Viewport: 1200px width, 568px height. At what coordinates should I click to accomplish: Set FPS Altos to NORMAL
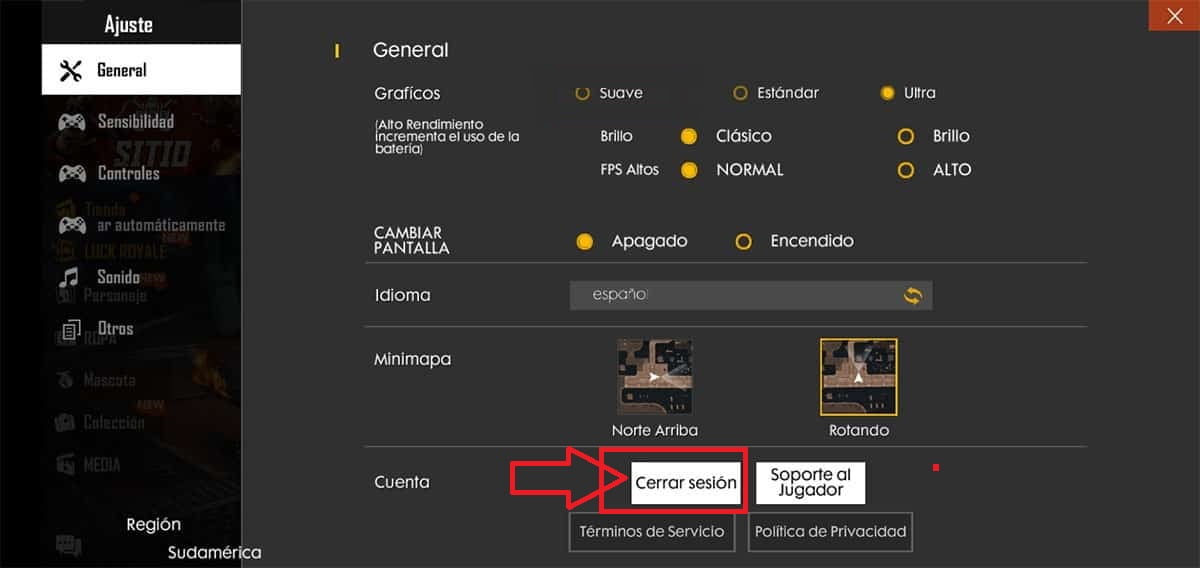[688, 170]
